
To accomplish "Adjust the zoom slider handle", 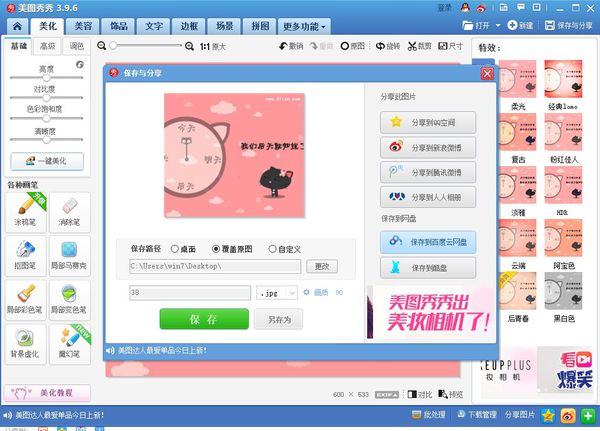I will tap(113, 46).
